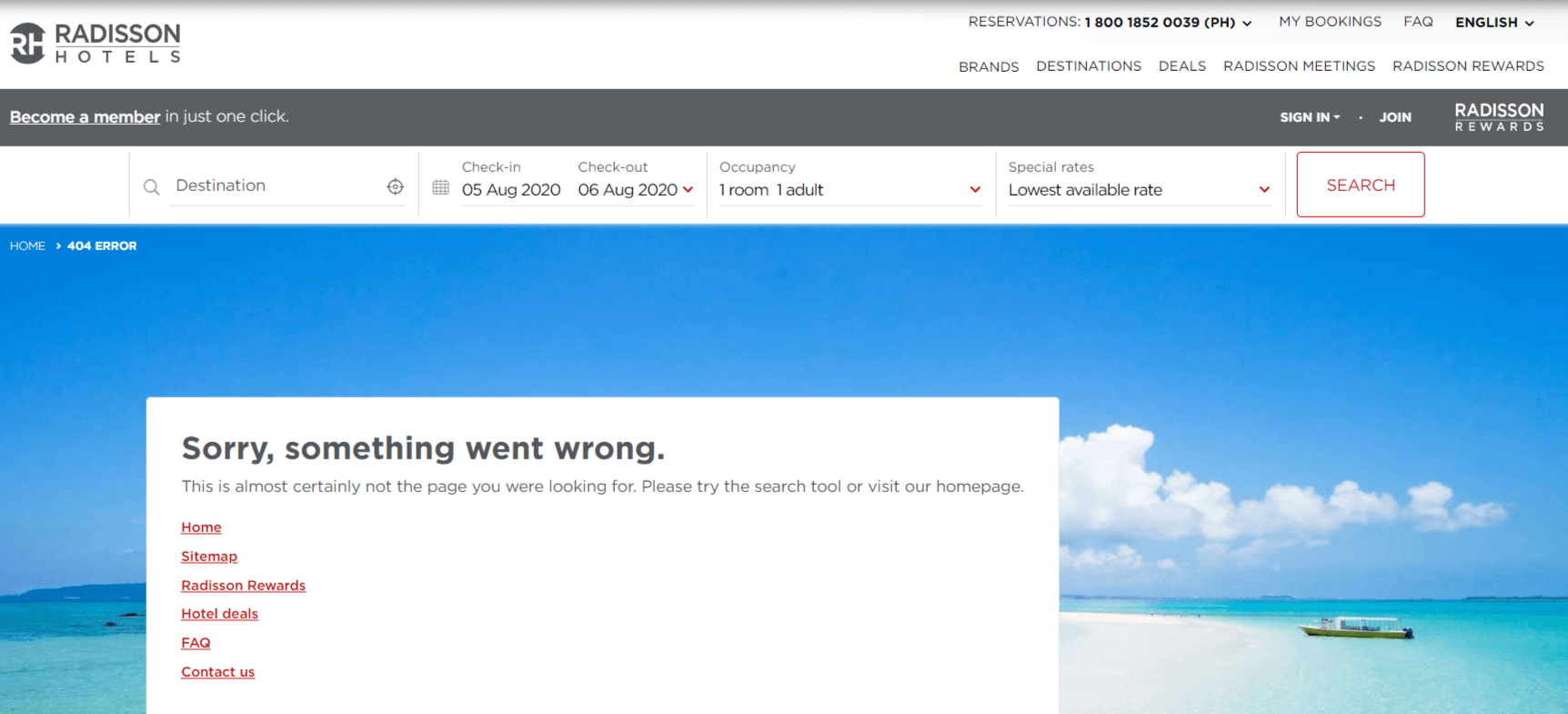Viewport: 1568px width, 714px height.
Task: Use current location crosshair icon
Action: click(395, 186)
